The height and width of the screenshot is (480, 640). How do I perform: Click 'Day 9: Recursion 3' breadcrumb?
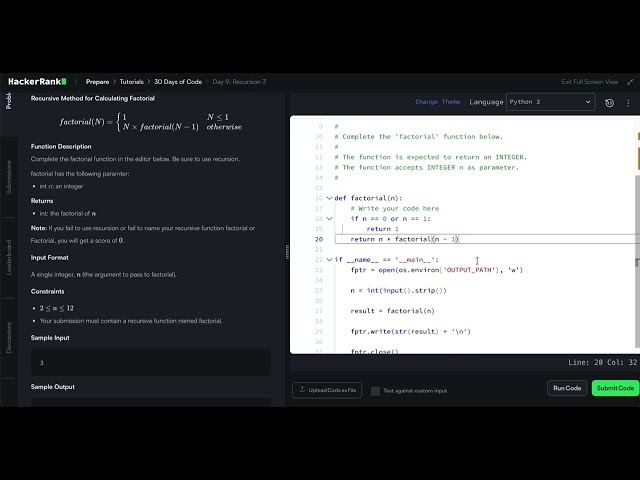[239, 82]
